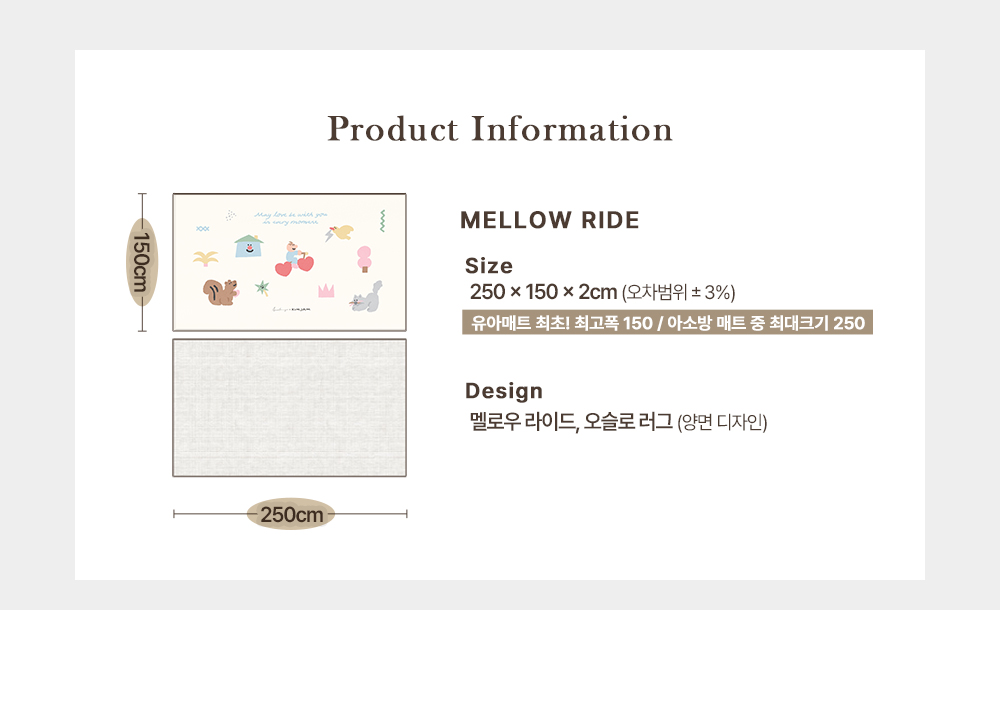Click the MELLOW RIDE product title

tap(550, 220)
